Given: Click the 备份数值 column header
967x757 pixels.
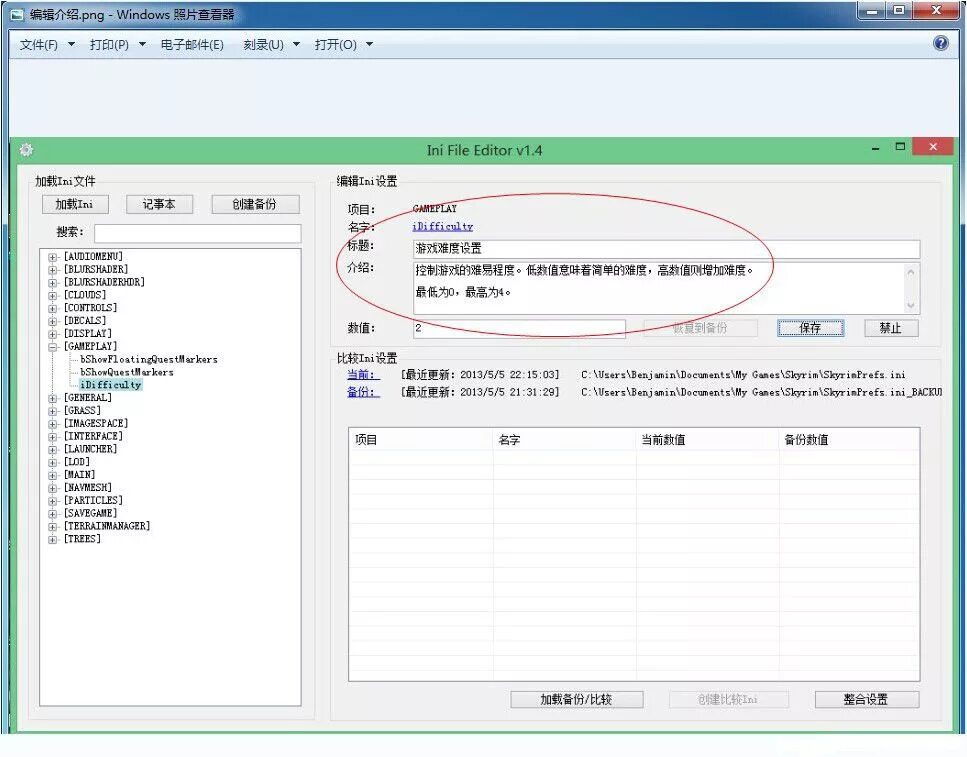Looking at the screenshot, I should (x=849, y=439).
